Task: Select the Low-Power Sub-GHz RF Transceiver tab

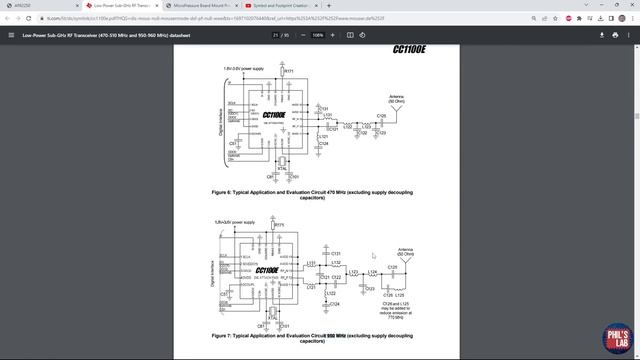Action: coord(122,6)
